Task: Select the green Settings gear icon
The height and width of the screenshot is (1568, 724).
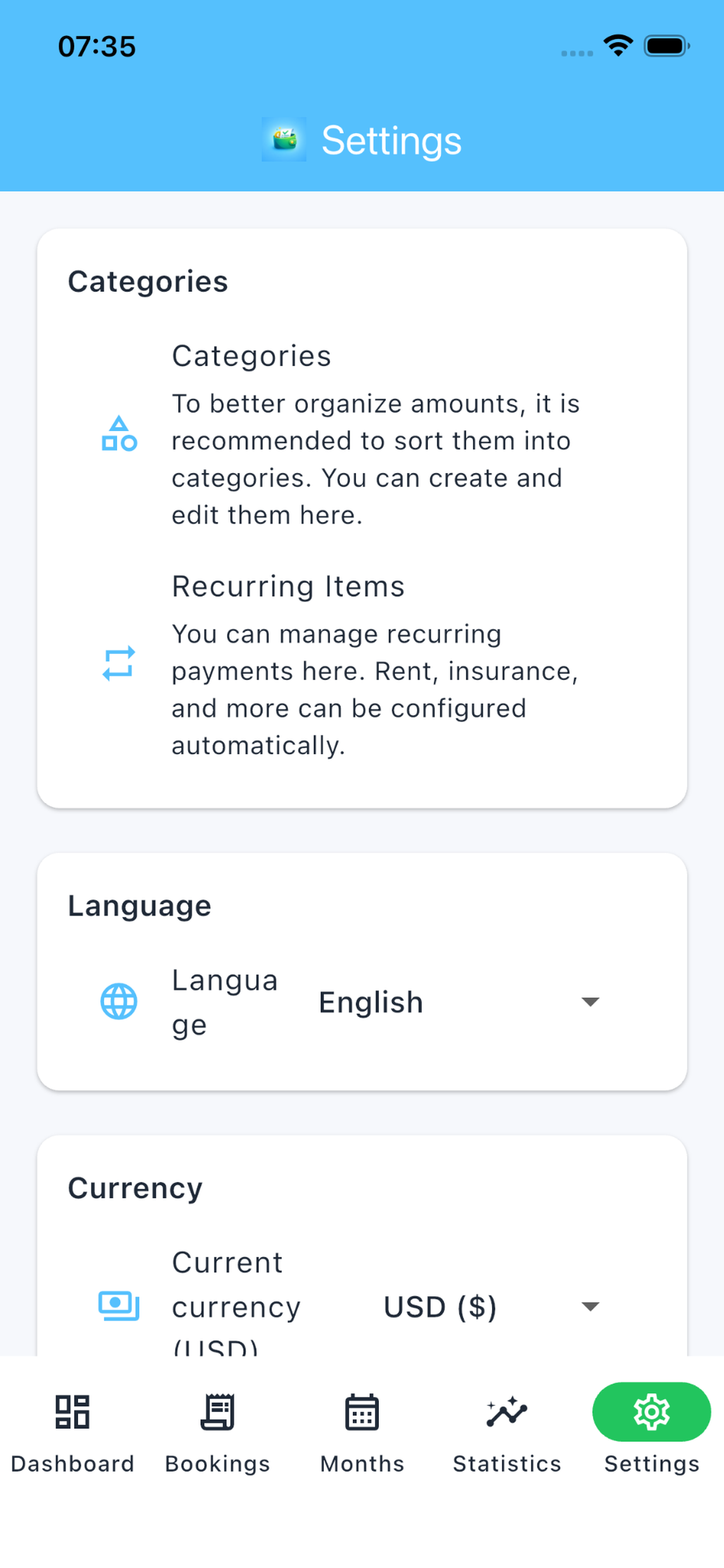Action: [x=652, y=1412]
